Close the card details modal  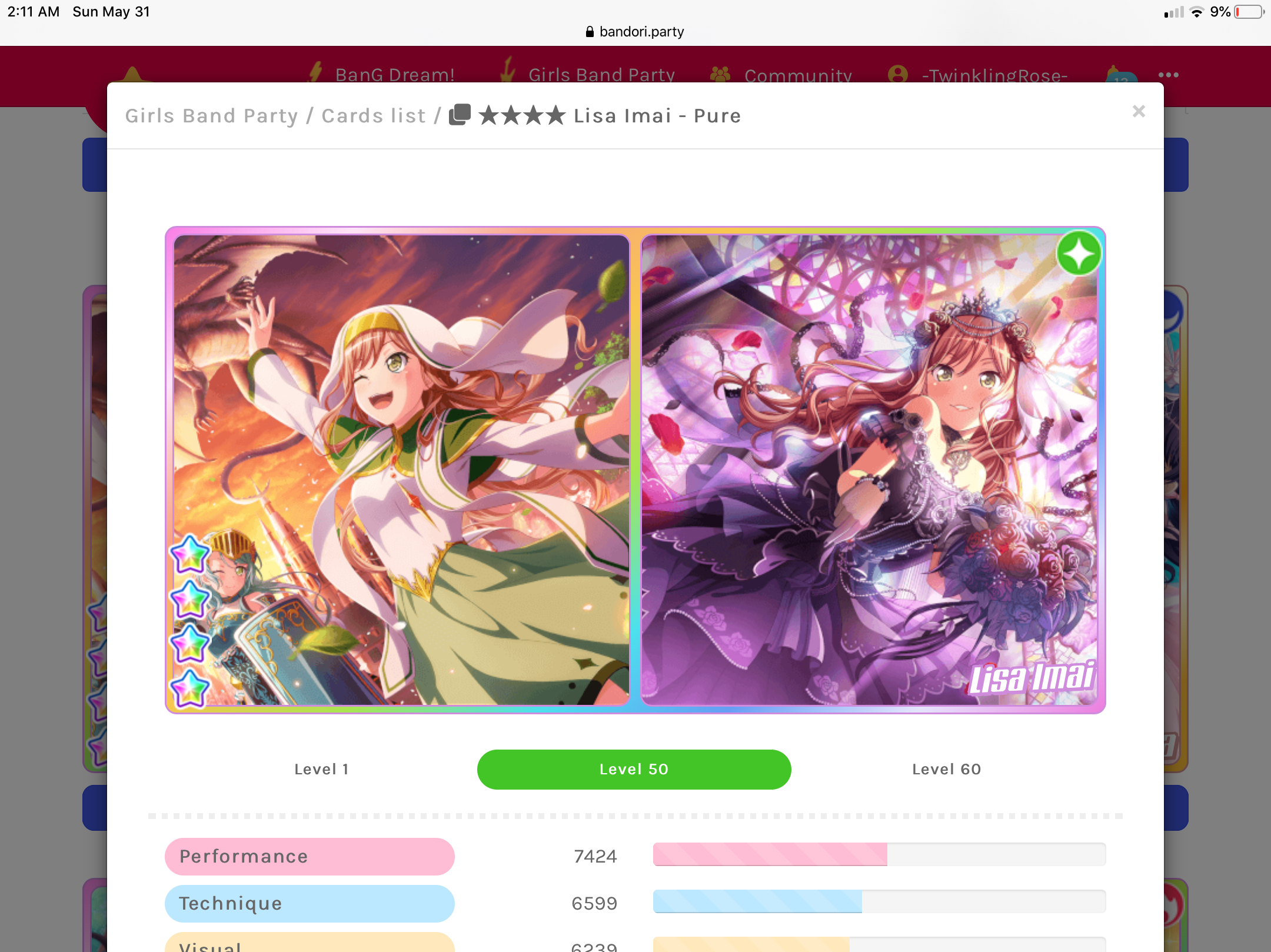(x=1139, y=111)
